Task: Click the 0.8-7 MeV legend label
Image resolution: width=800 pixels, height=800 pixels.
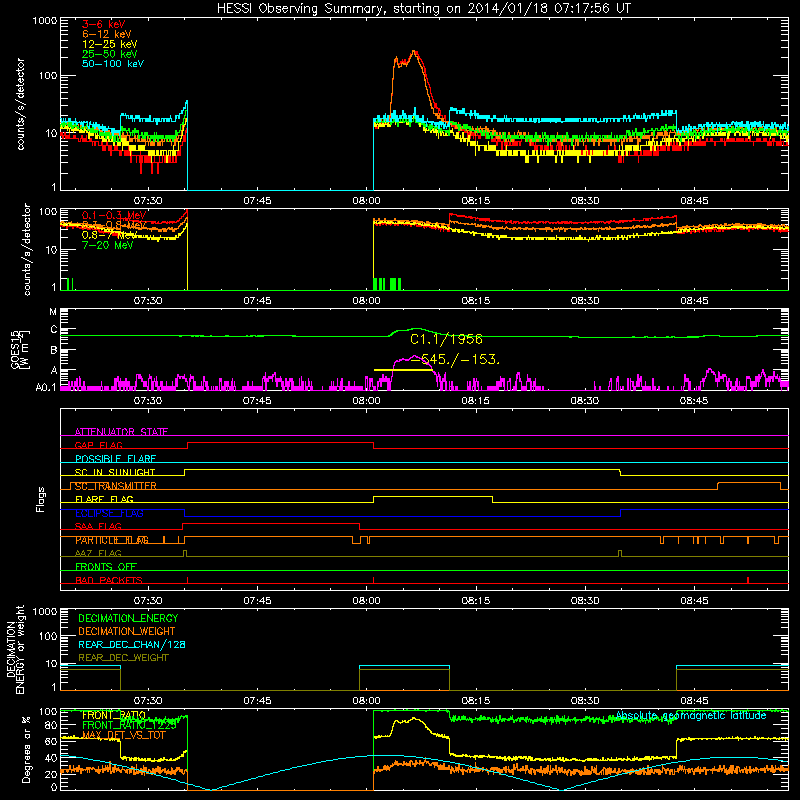Action: click(109, 235)
